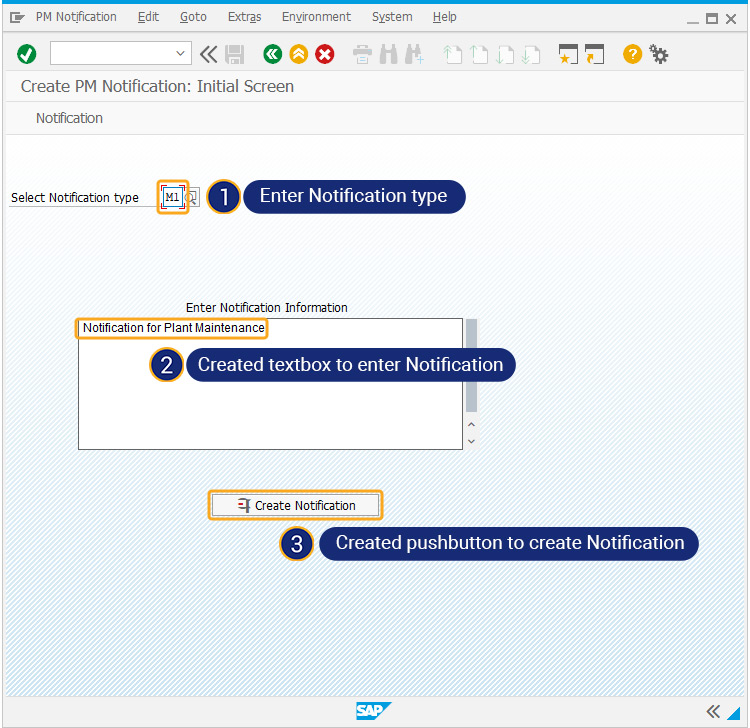Click the Find binoculars icon

coord(388,55)
